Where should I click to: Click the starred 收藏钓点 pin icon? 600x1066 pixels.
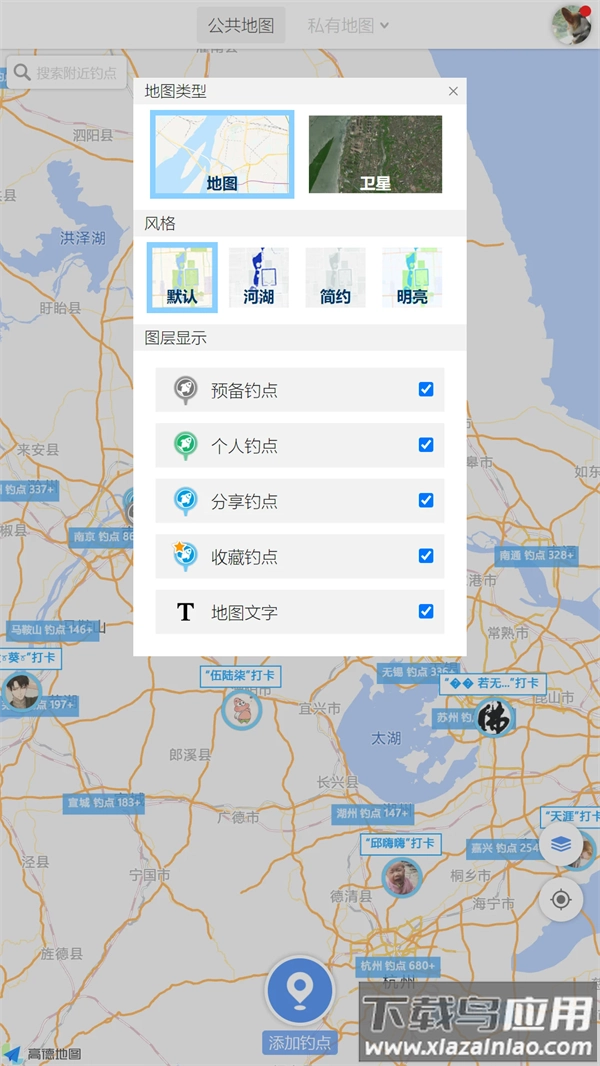click(185, 557)
